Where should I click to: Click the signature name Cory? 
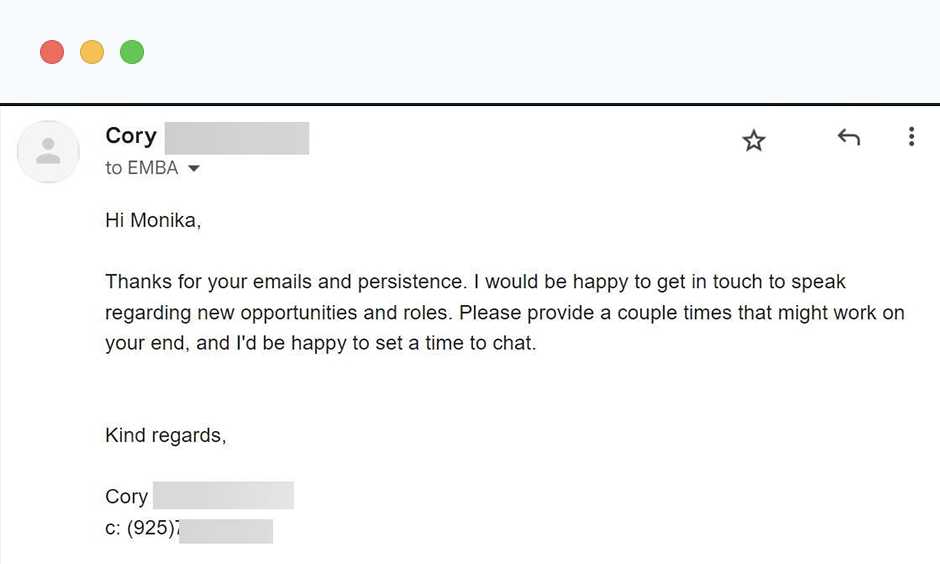(x=126, y=497)
